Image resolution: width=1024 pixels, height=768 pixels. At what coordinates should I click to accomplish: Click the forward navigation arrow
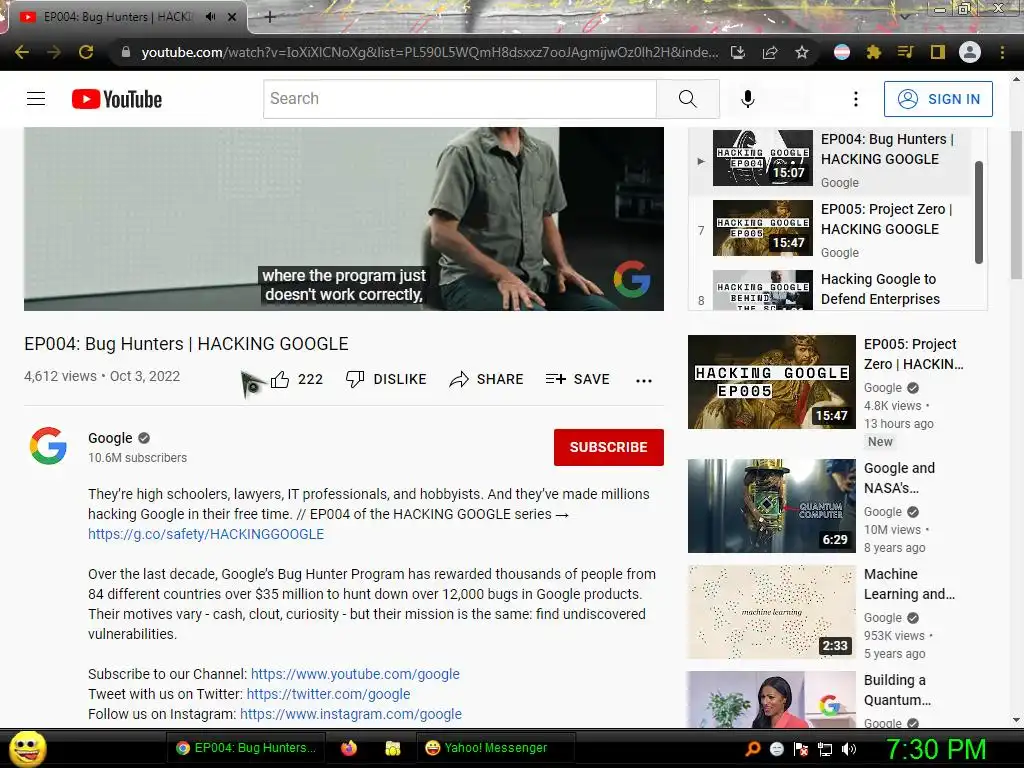(x=54, y=52)
